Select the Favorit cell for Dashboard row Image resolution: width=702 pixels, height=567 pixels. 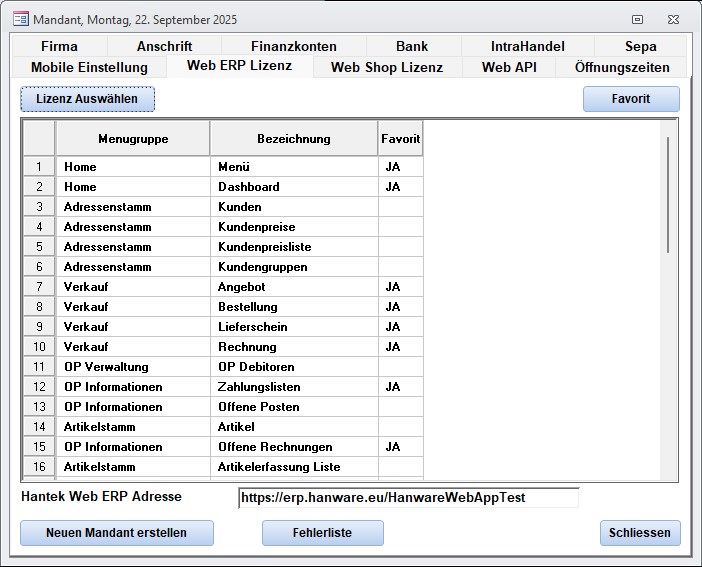point(400,187)
